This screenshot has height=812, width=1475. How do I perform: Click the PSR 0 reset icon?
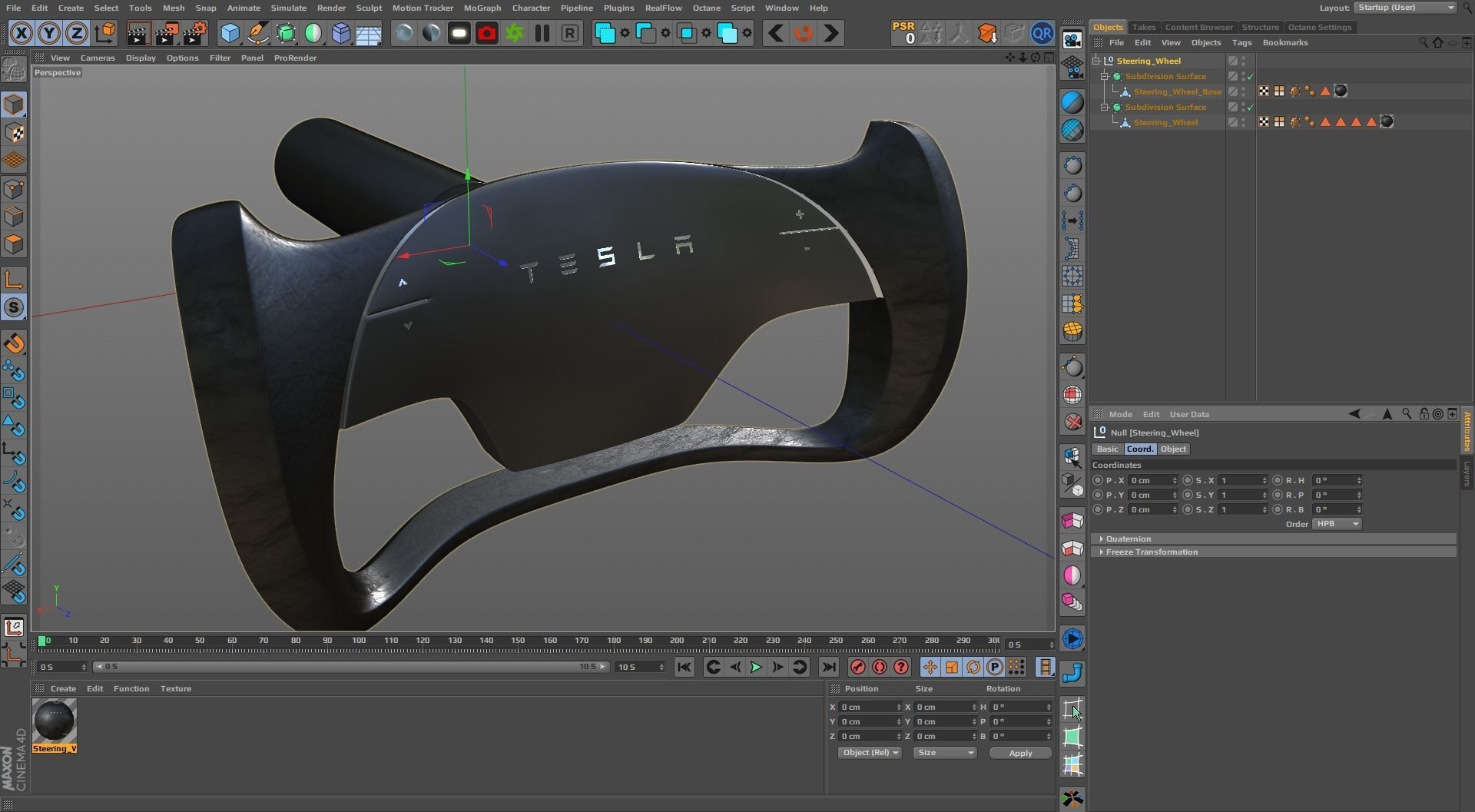(x=904, y=33)
